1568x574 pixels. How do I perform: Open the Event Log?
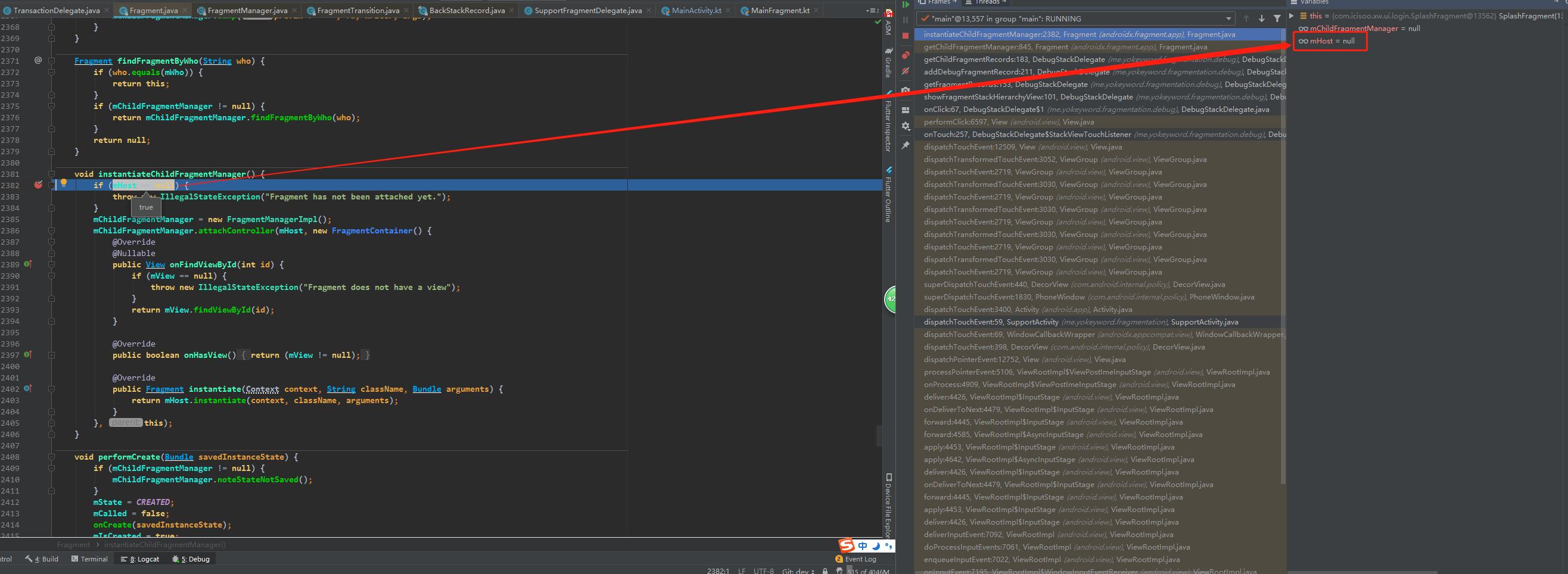[x=856, y=559]
